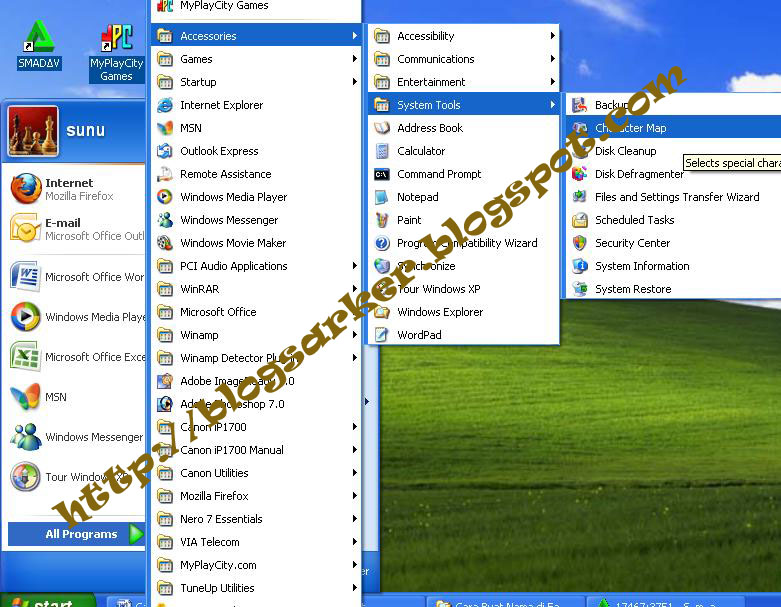This screenshot has height=607, width=781.
Task: Open Windows Explorer from Accessories
Action: click(x=464, y=312)
